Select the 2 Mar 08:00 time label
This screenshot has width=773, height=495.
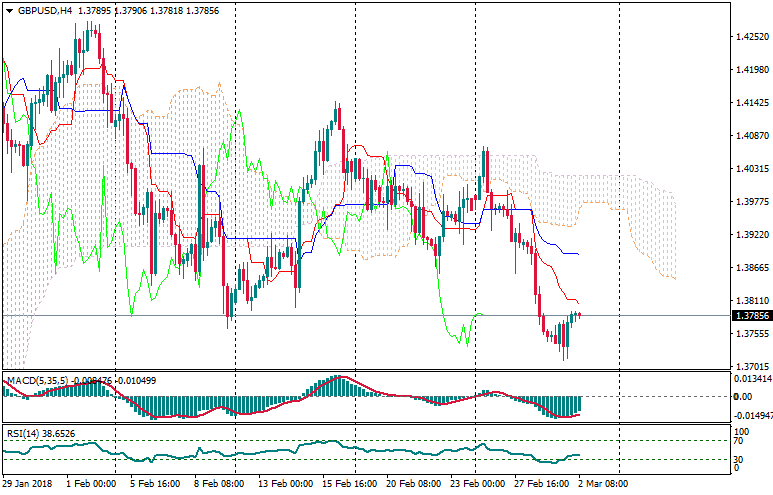click(x=603, y=482)
